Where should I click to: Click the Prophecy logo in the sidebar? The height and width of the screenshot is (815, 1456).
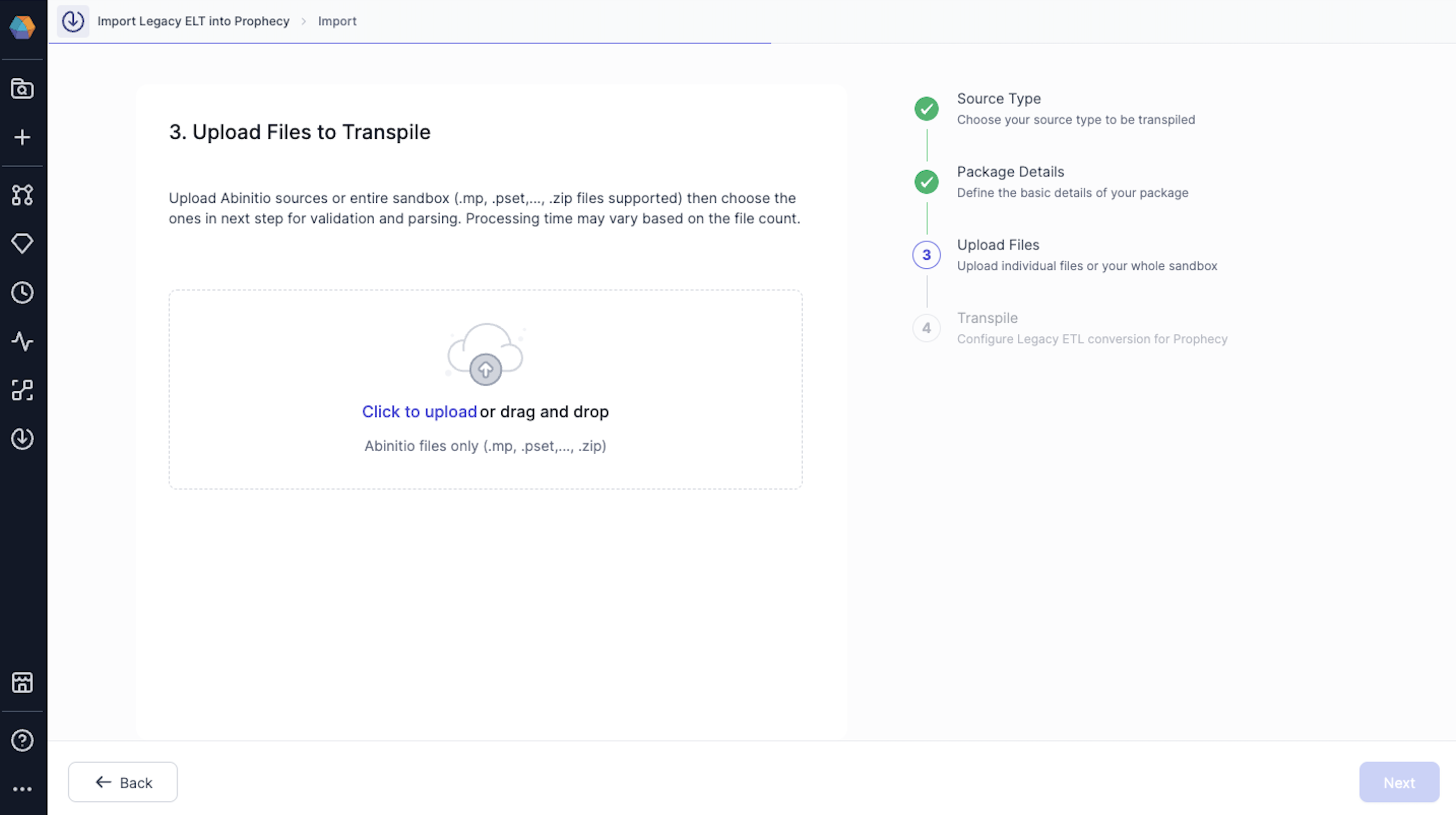[x=22, y=27]
